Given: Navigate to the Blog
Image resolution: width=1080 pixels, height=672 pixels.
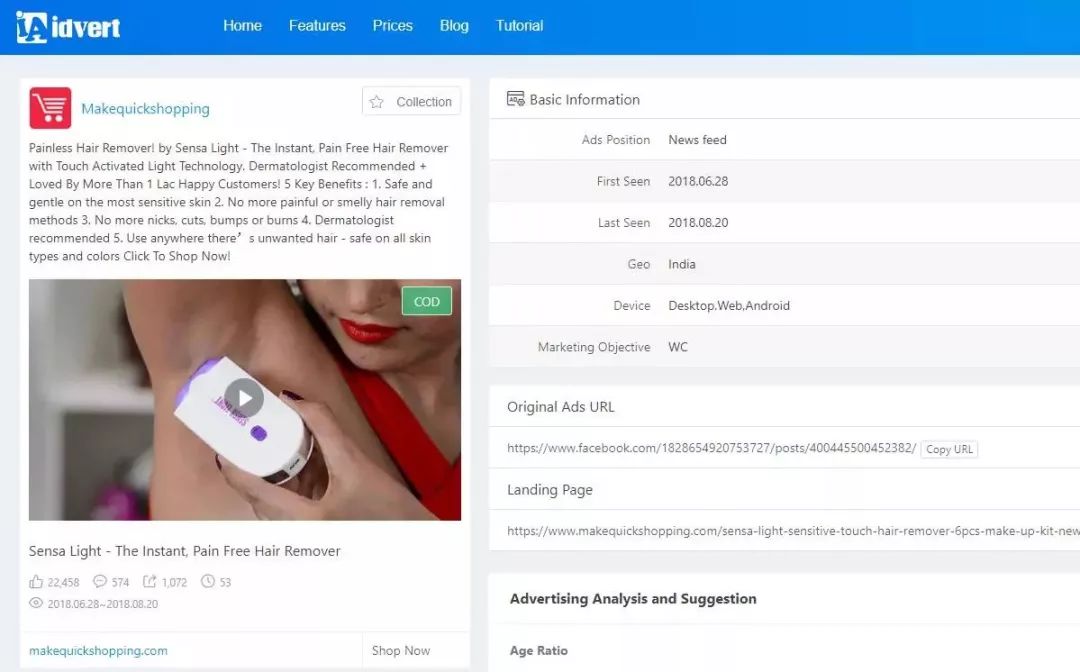Looking at the screenshot, I should pos(454,25).
